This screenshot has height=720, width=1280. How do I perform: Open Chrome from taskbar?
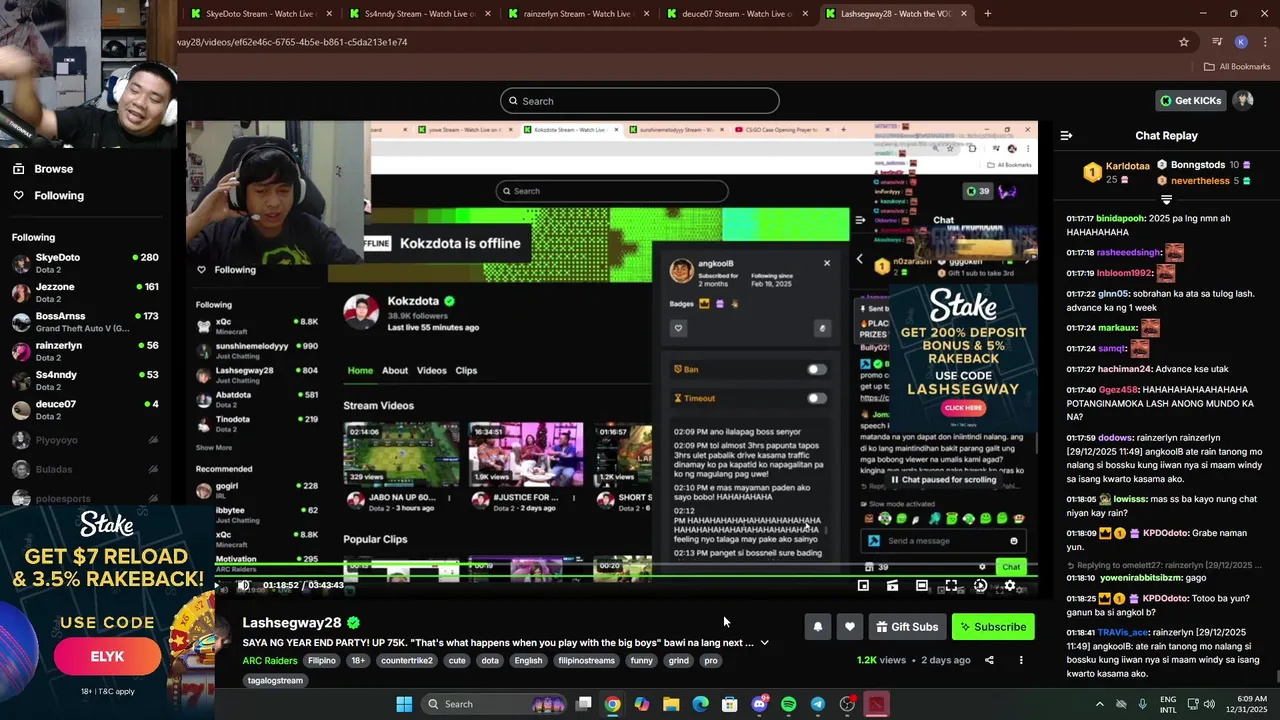click(x=612, y=704)
